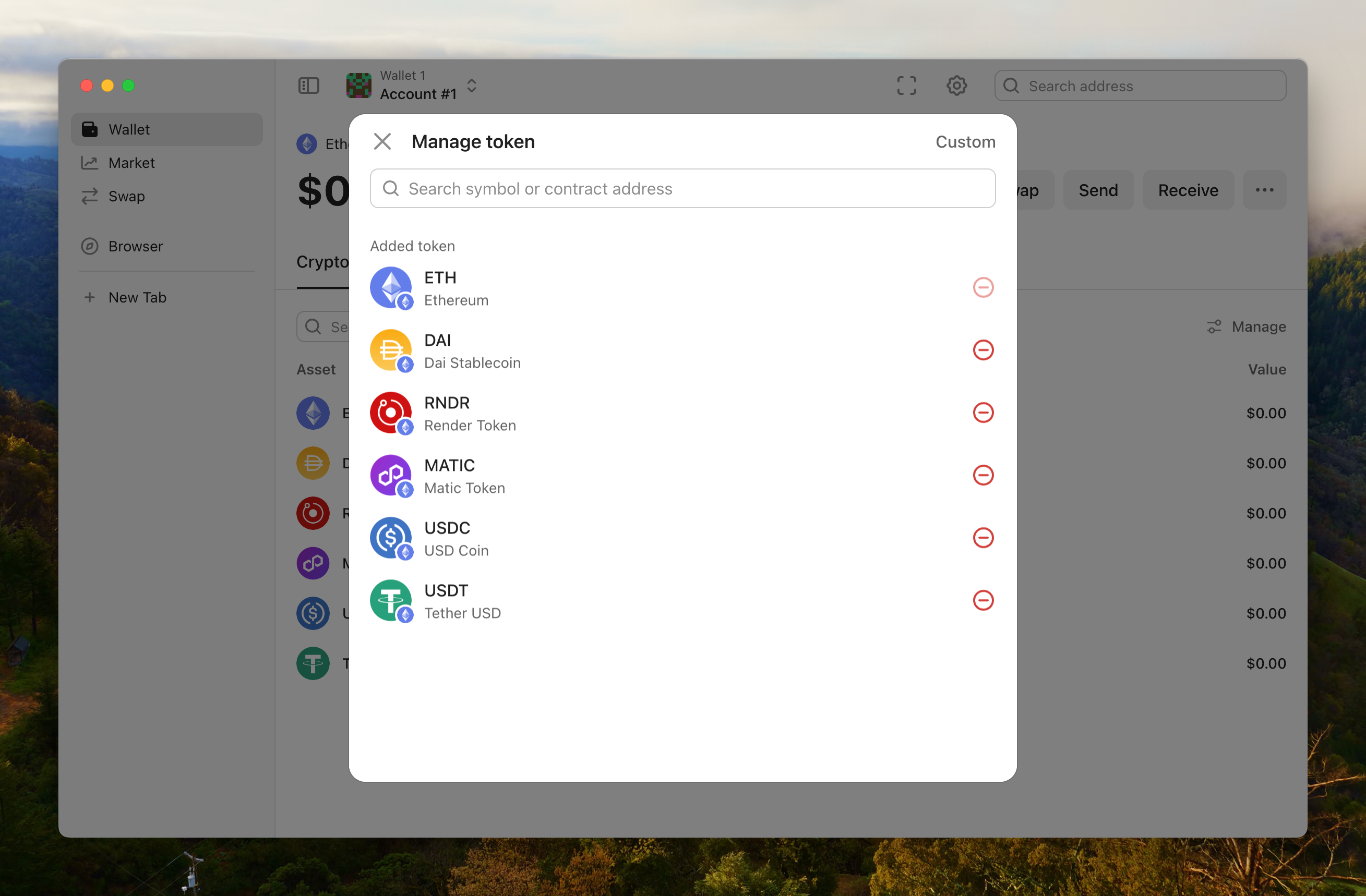Click the Market chart icon
The width and height of the screenshot is (1366, 896).
point(90,163)
